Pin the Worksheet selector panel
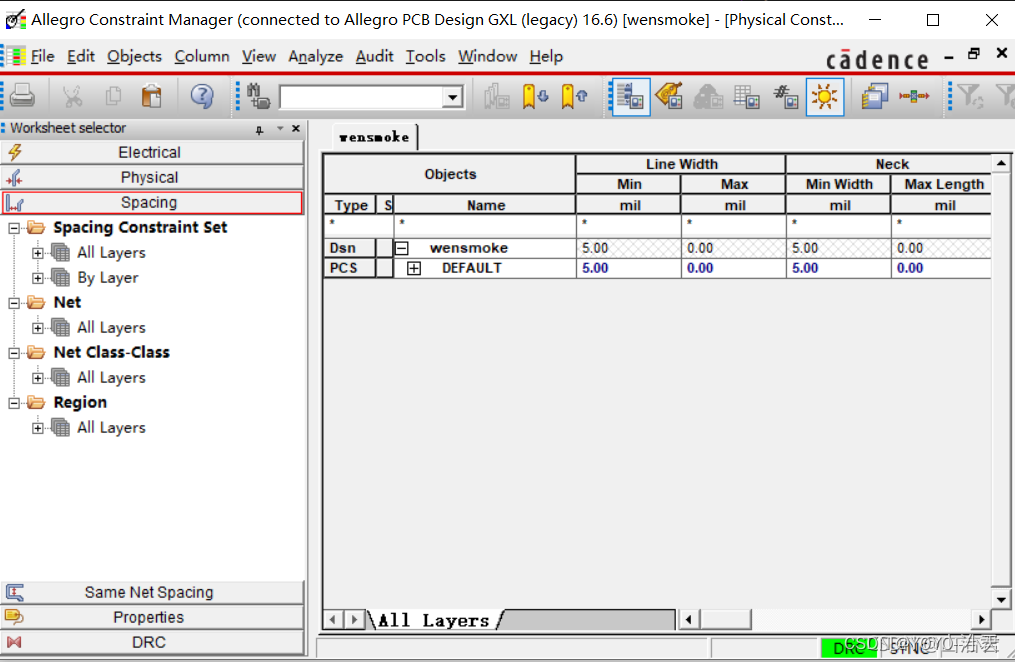This screenshot has height=662, width=1015. click(x=260, y=129)
